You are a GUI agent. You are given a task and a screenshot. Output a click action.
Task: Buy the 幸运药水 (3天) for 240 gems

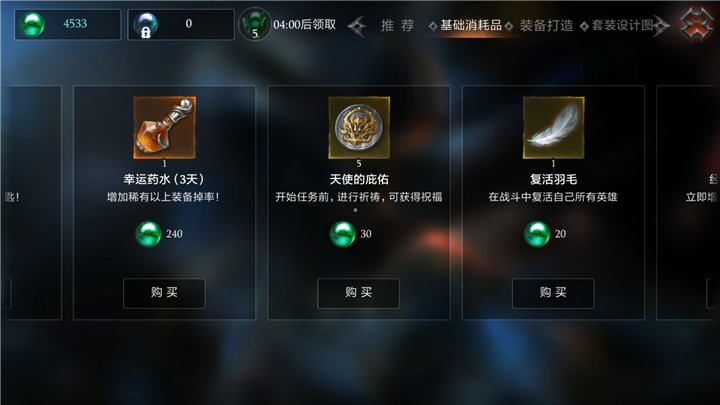tap(164, 293)
